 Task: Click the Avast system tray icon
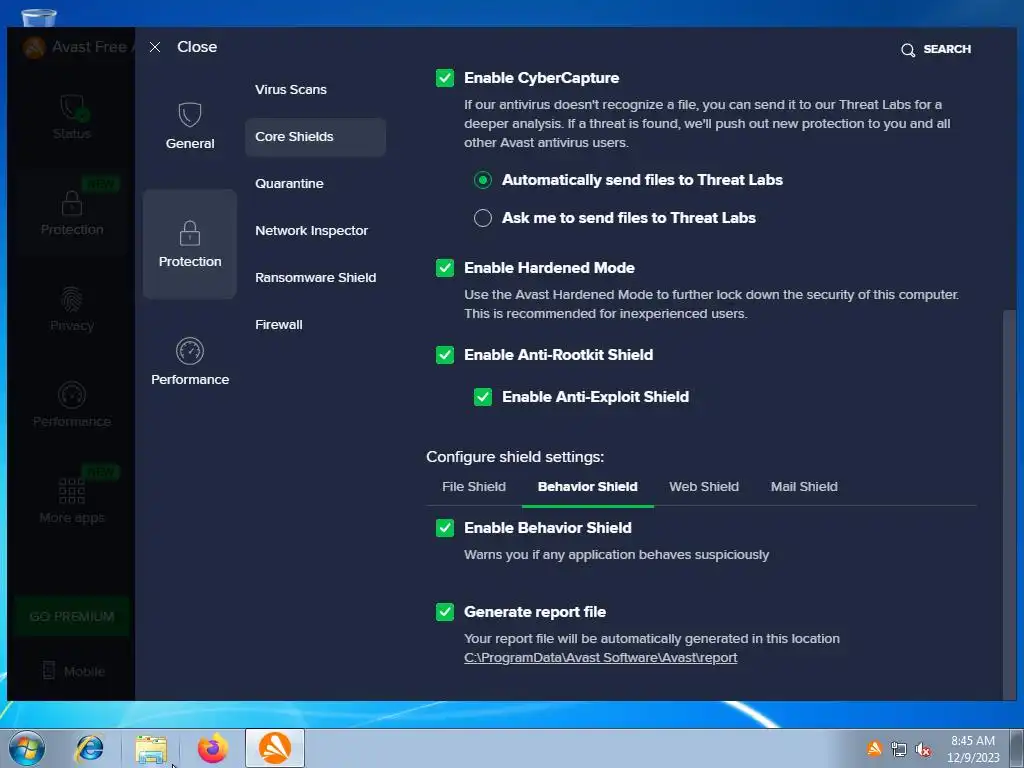pyautogui.click(x=874, y=749)
